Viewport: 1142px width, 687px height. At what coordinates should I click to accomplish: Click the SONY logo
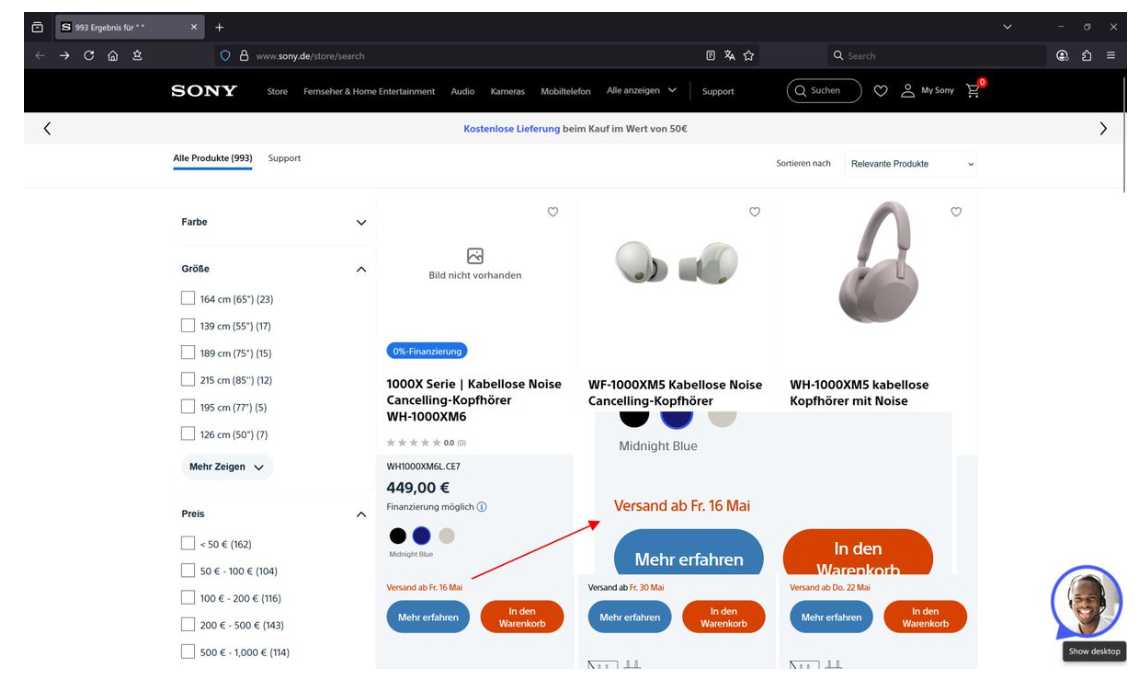tap(204, 91)
